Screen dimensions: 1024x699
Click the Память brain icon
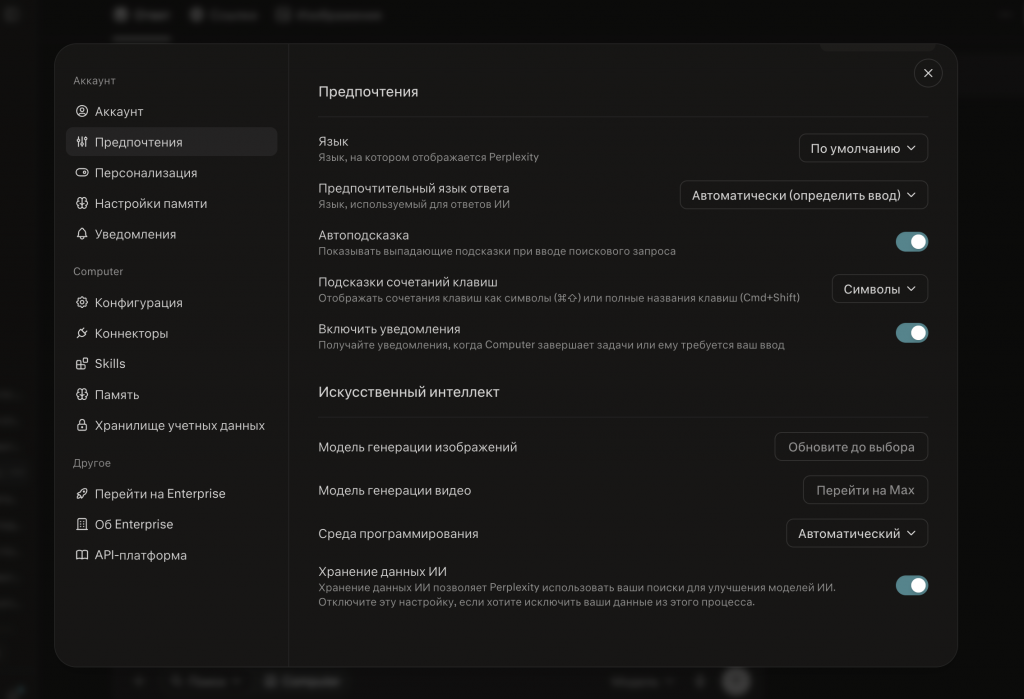pyautogui.click(x=82, y=395)
